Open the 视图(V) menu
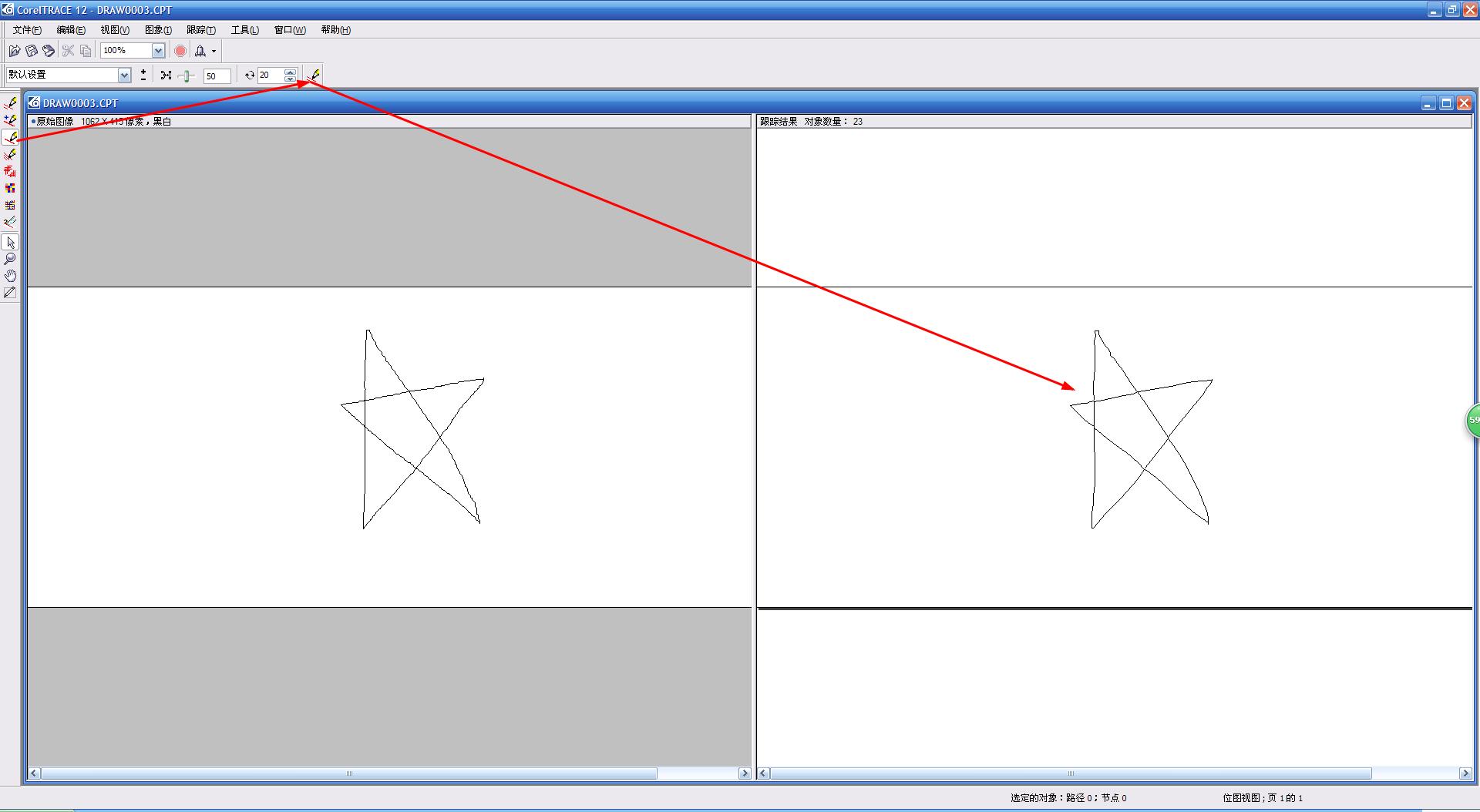The image size is (1480, 812). (x=115, y=30)
